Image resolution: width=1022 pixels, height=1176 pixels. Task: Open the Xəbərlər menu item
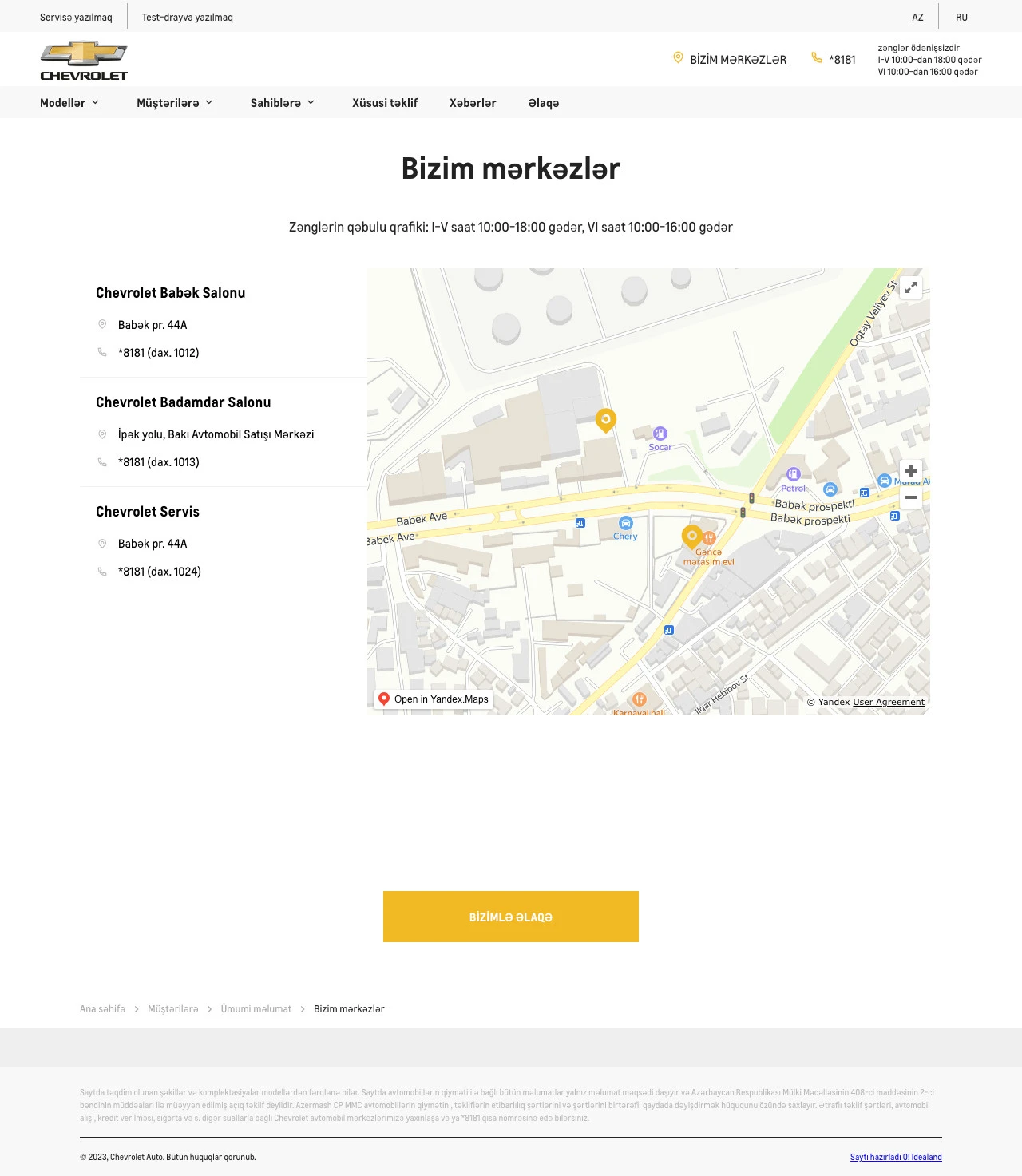(x=473, y=103)
